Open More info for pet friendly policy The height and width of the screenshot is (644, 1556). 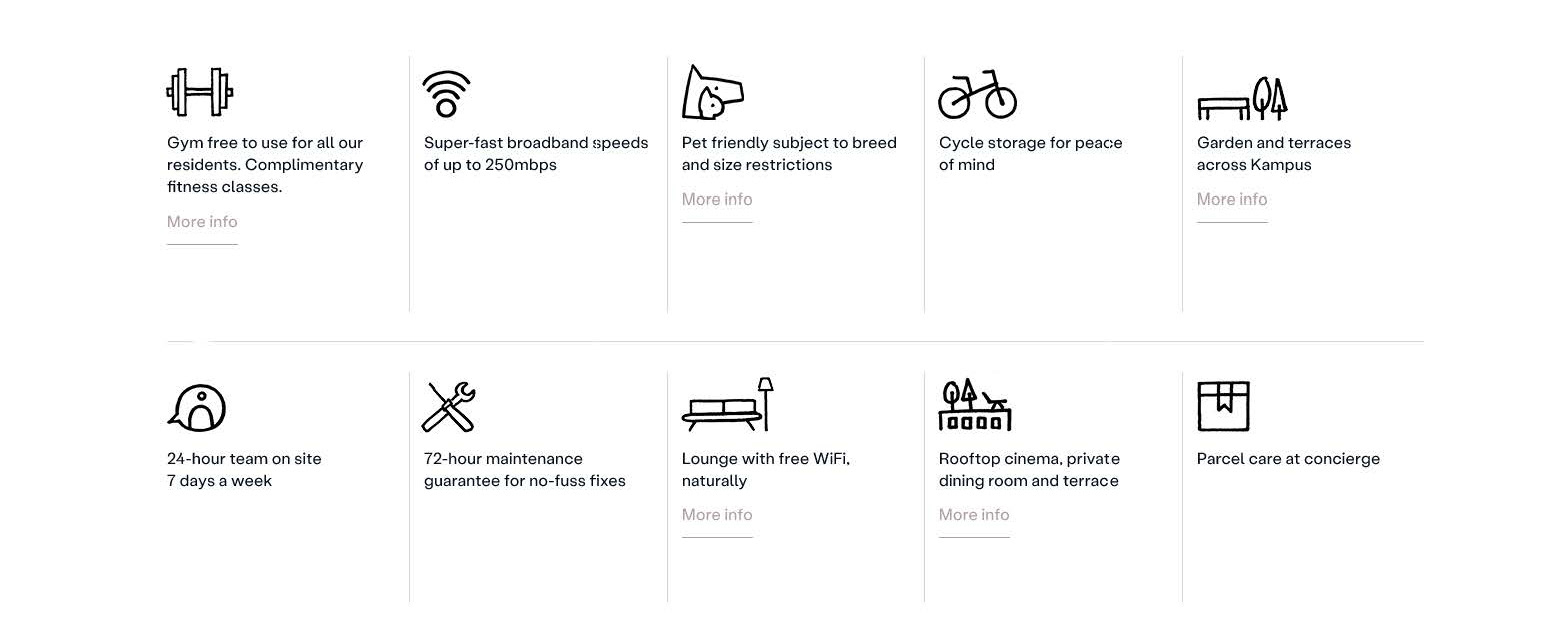717,200
